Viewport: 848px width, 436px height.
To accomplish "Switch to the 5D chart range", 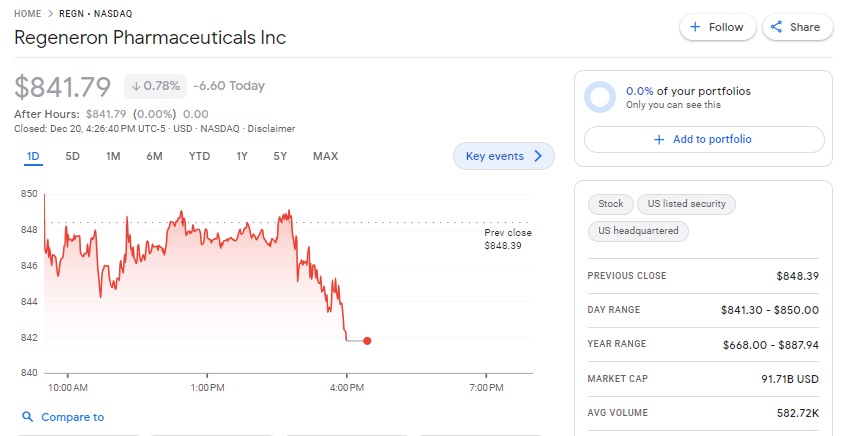I will (73, 156).
